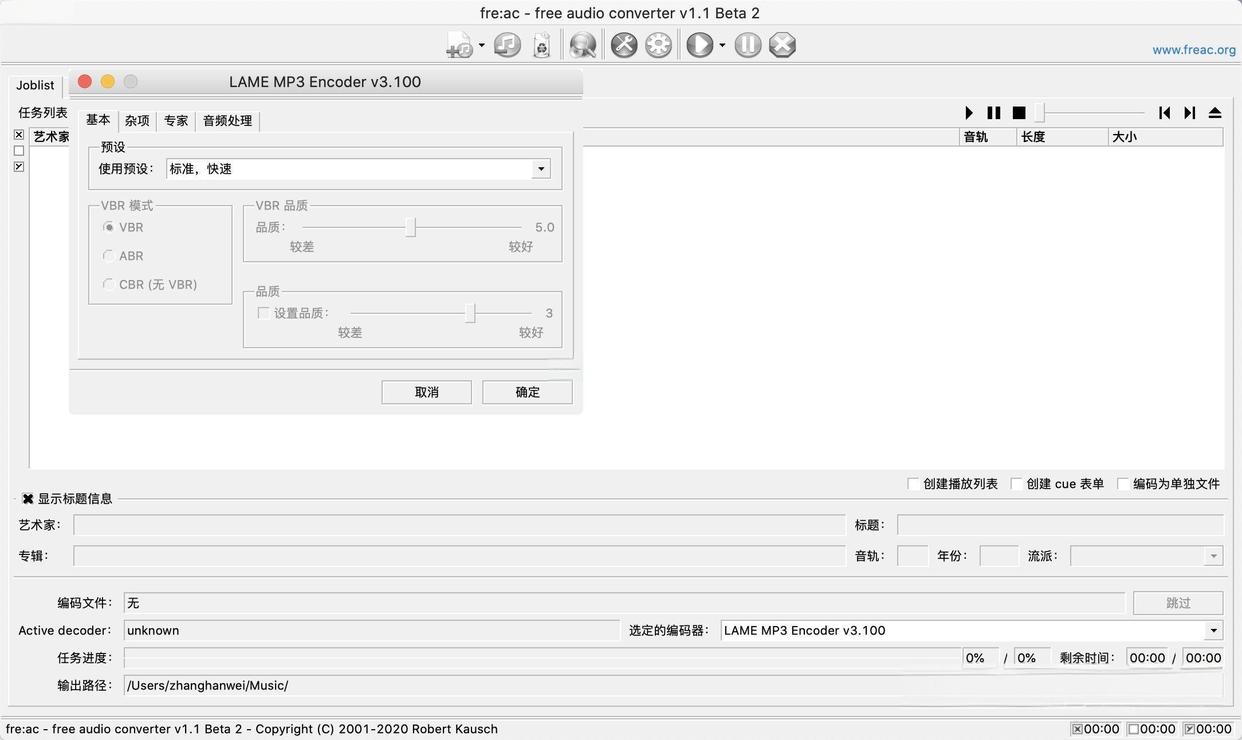Screen dimensions: 1242x740
Task: Play the selected track in joblist player
Action: (969, 113)
